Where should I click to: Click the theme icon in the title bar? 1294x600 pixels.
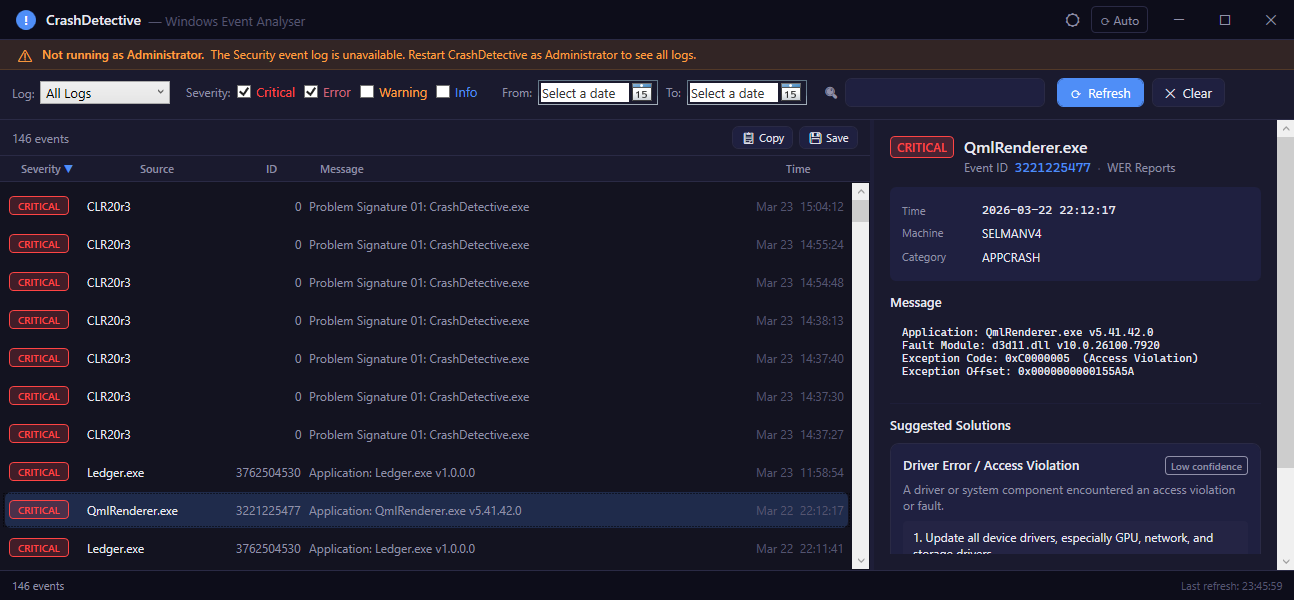pos(1073,20)
